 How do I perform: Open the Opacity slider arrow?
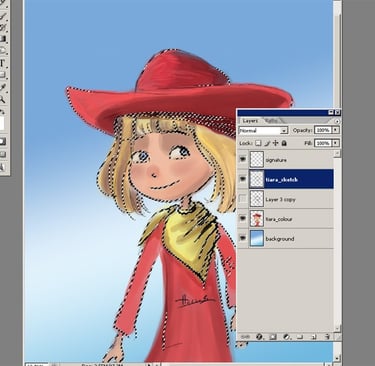point(336,130)
